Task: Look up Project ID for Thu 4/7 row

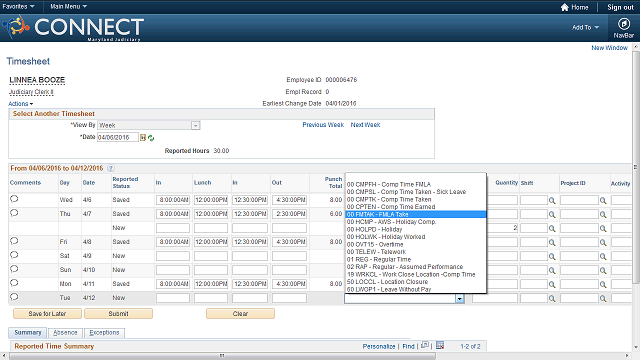Action: [603, 214]
